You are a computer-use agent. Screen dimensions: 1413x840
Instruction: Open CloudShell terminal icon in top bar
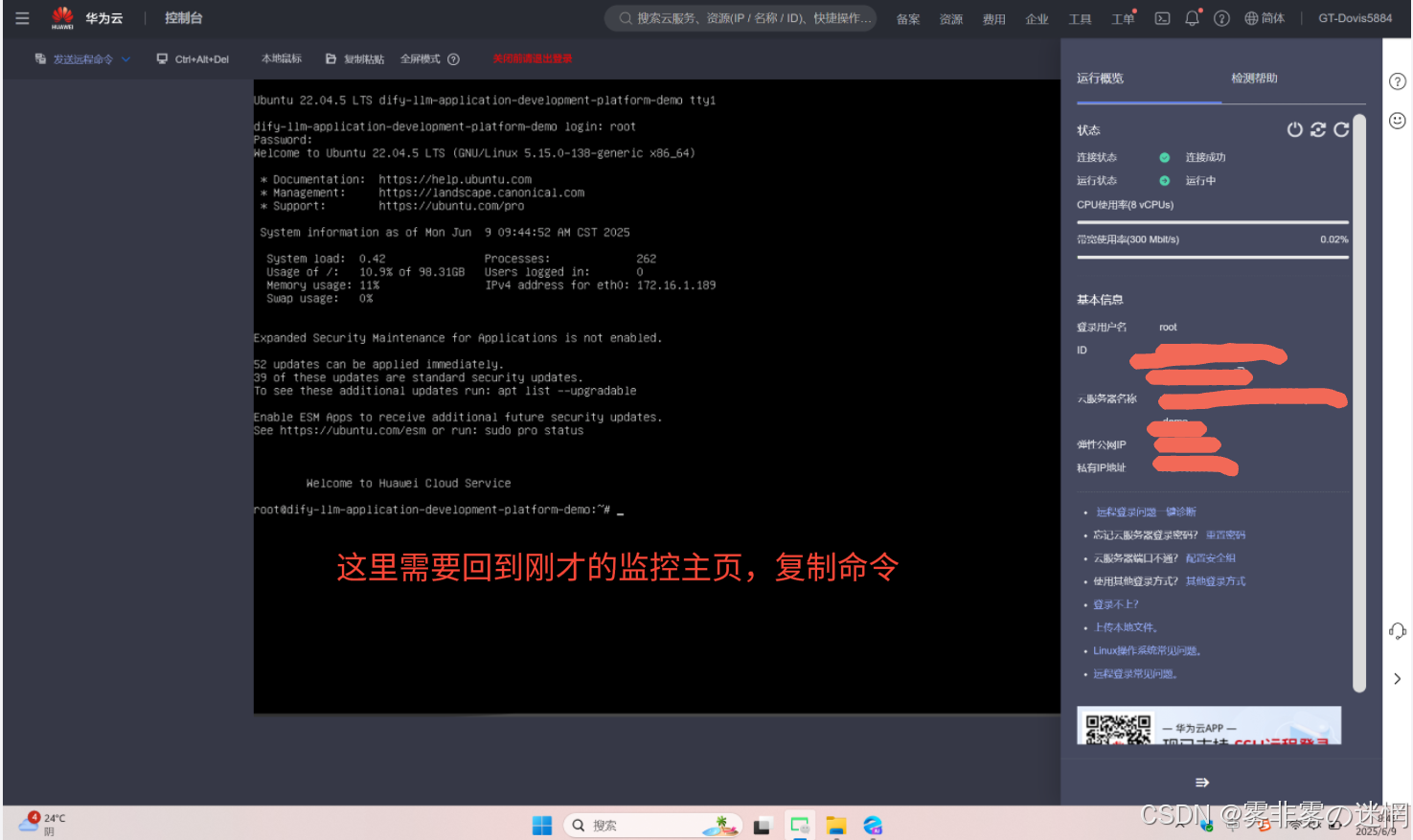coord(1162,18)
